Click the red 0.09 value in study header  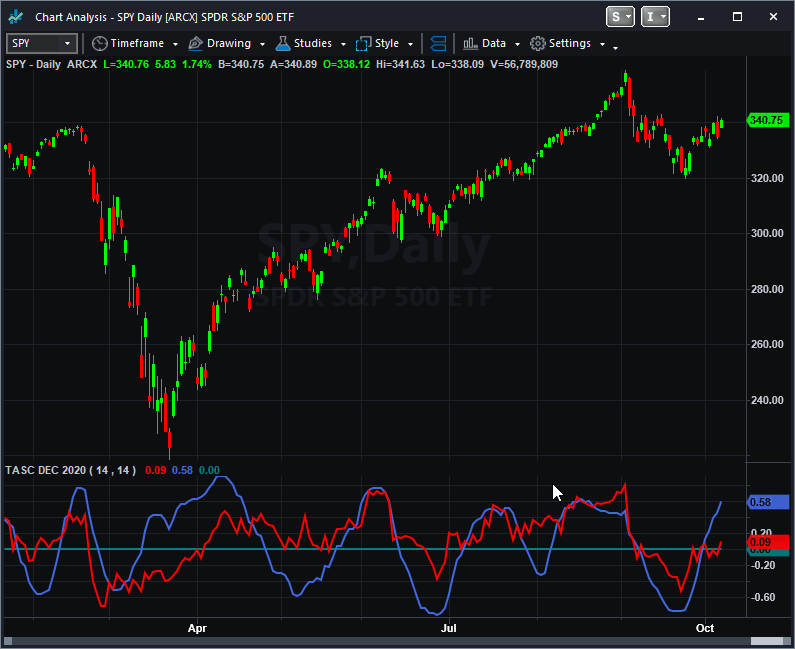pyautogui.click(x=156, y=471)
